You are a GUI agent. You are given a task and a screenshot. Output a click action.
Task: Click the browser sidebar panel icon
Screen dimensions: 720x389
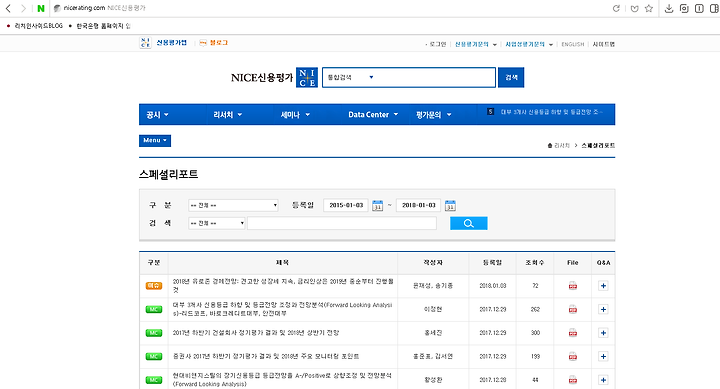click(x=714, y=8)
